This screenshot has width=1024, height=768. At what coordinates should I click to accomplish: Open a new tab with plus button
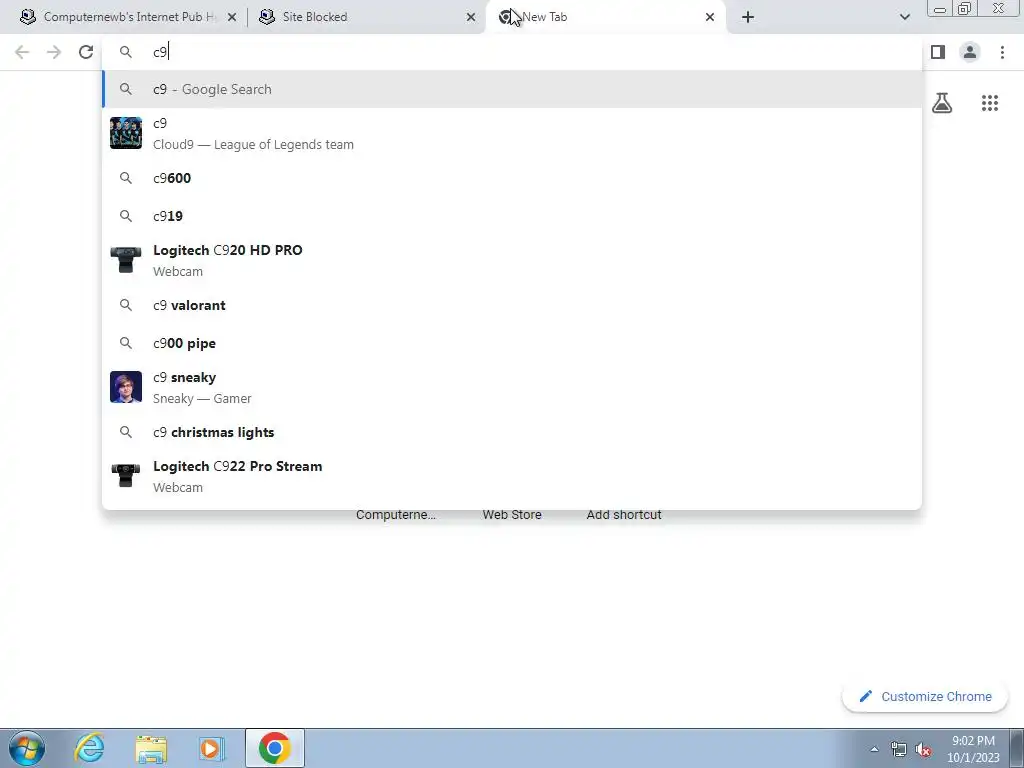point(748,17)
